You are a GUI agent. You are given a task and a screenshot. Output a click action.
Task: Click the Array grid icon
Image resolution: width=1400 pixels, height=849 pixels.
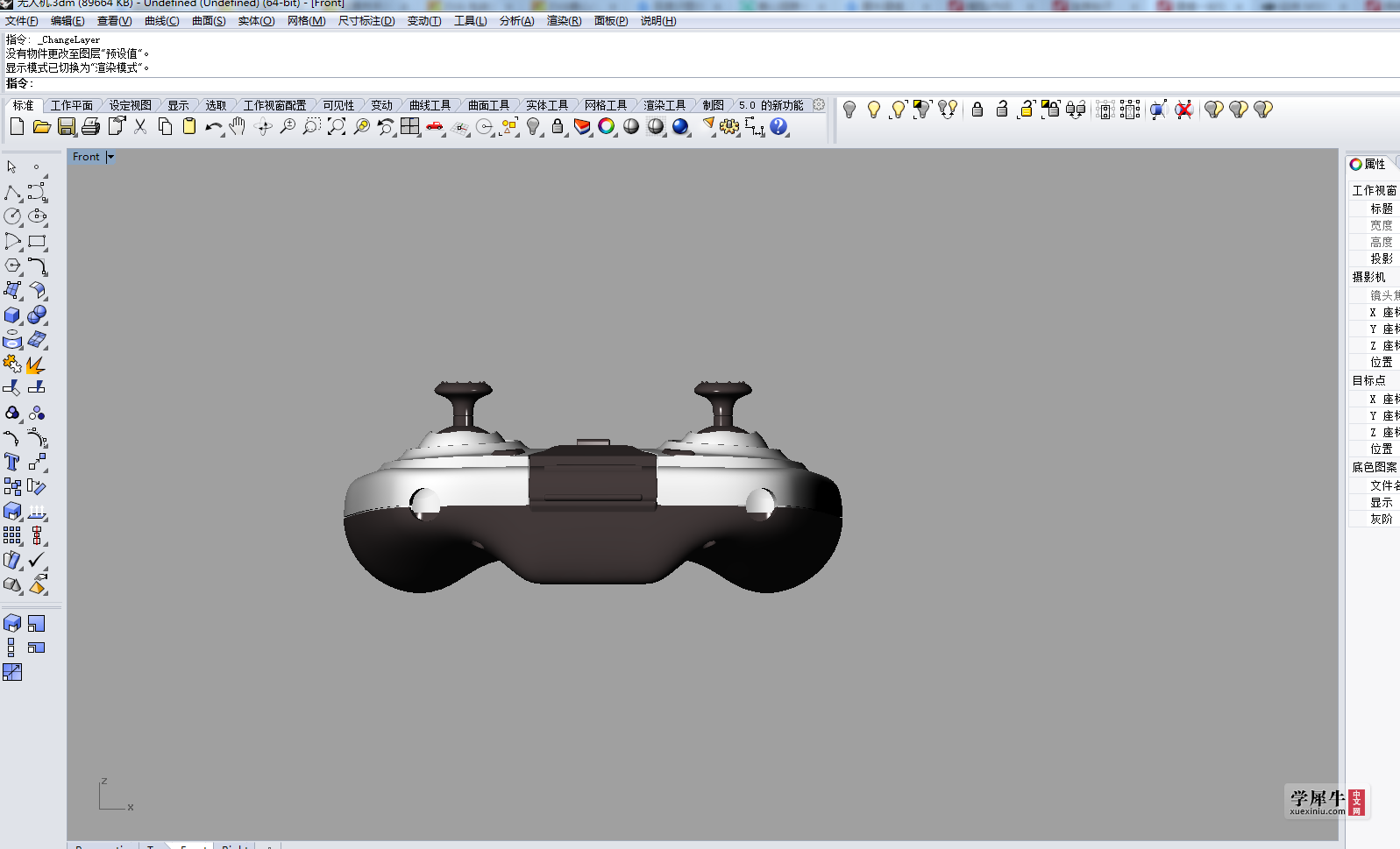(x=12, y=535)
